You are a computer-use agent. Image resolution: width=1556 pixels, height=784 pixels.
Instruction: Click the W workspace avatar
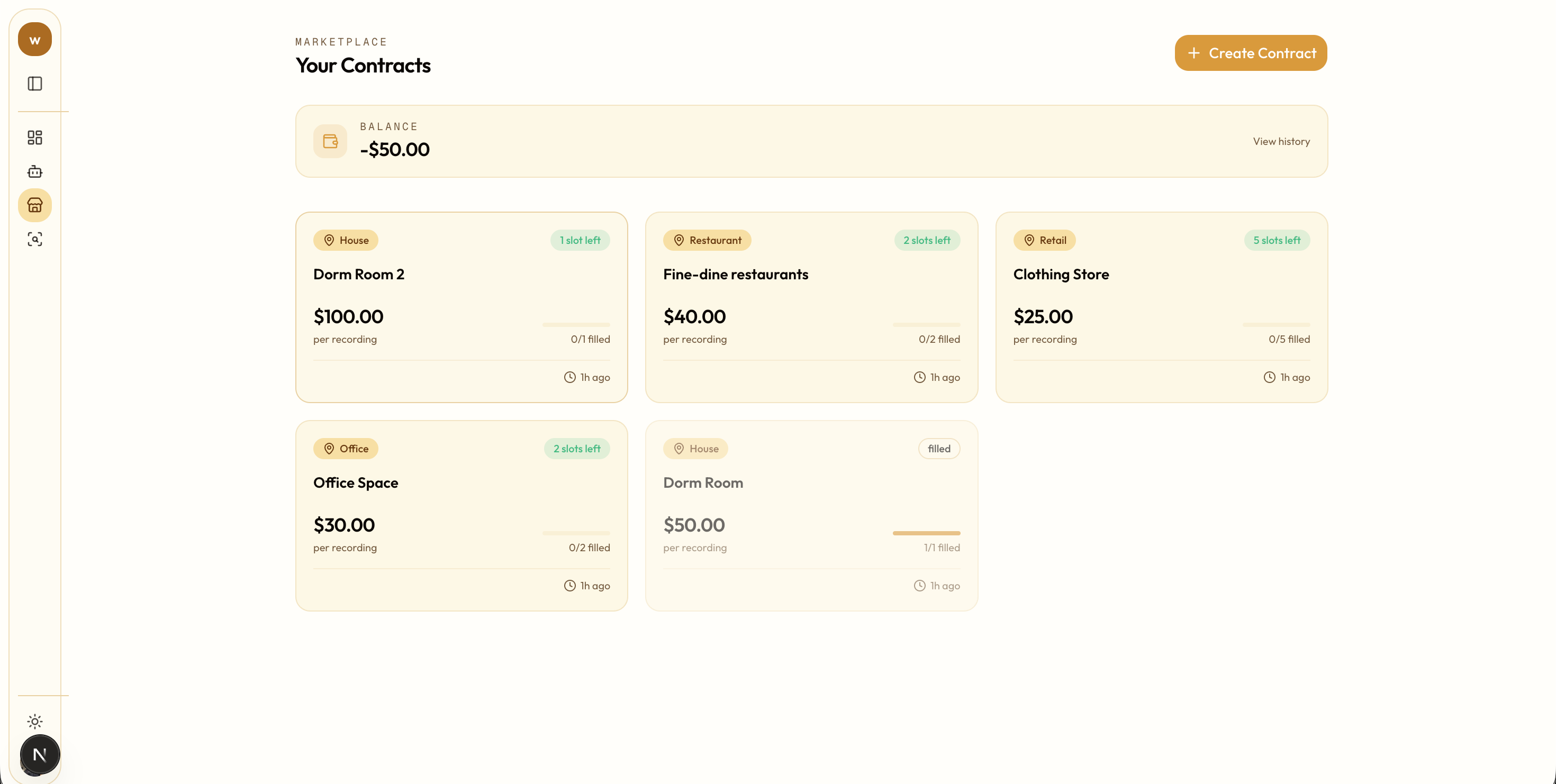pyautogui.click(x=34, y=40)
